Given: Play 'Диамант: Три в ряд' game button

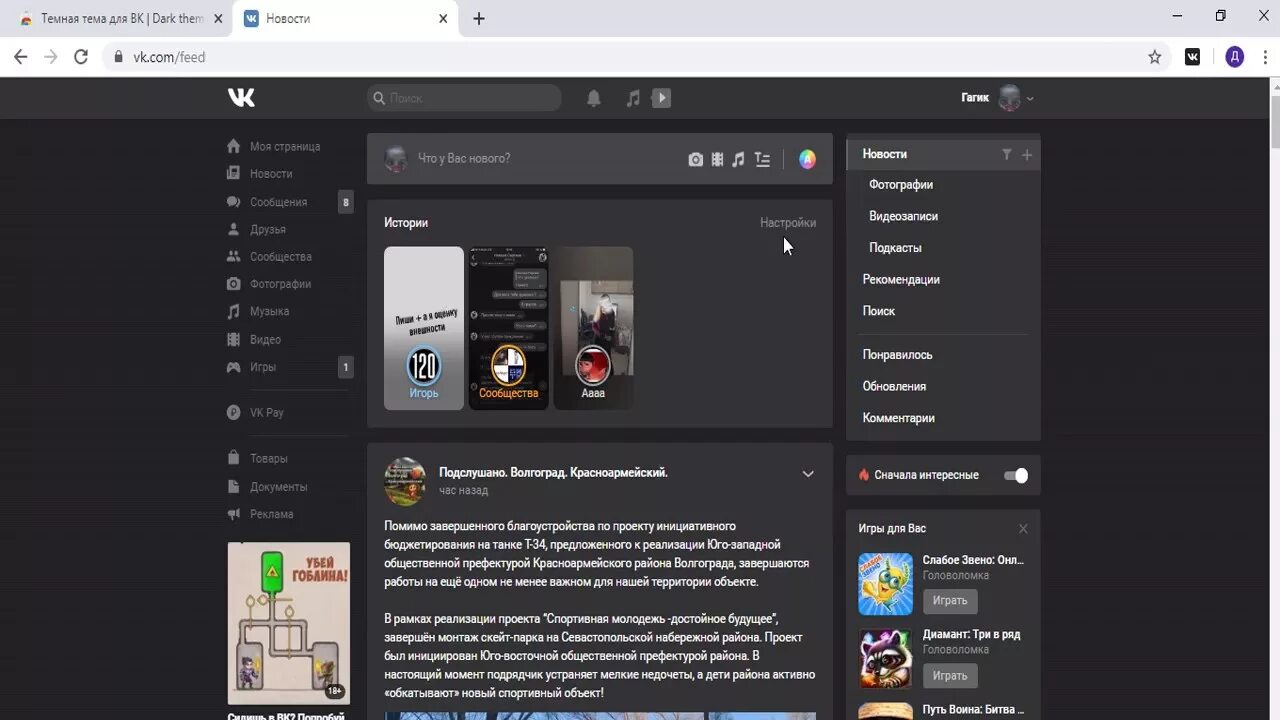Looking at the screenshot, I should click(x=950, y=676).
